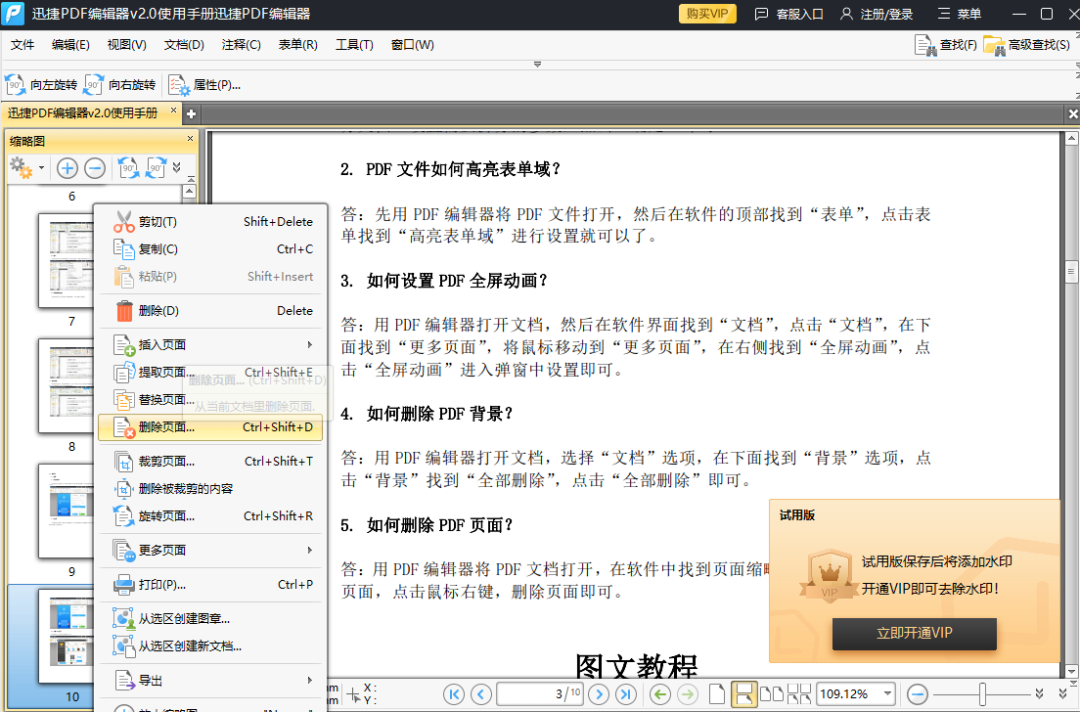Close the 迅捷PDF编辑器v2.0使用手册 tab

pyautogui.click(x=174, y=110)
